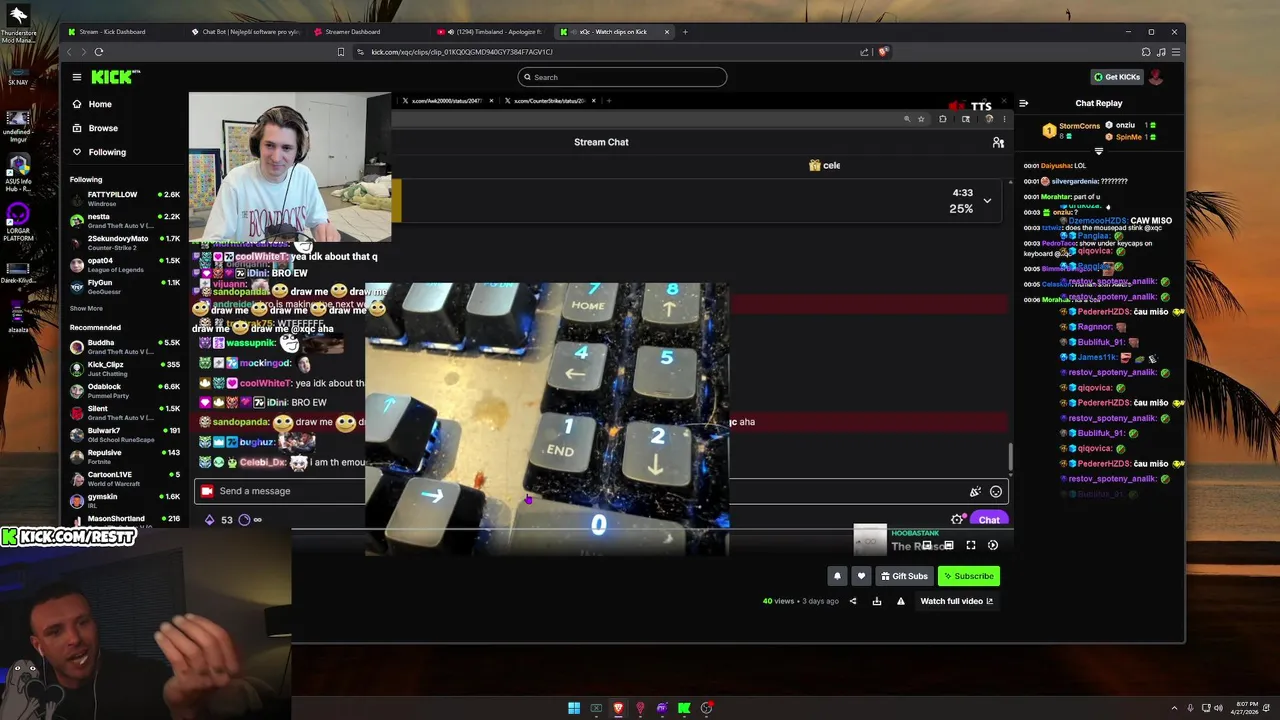Open Odablock recommended channel
This screenshot has width=1280, height=720.
(125, 390)
